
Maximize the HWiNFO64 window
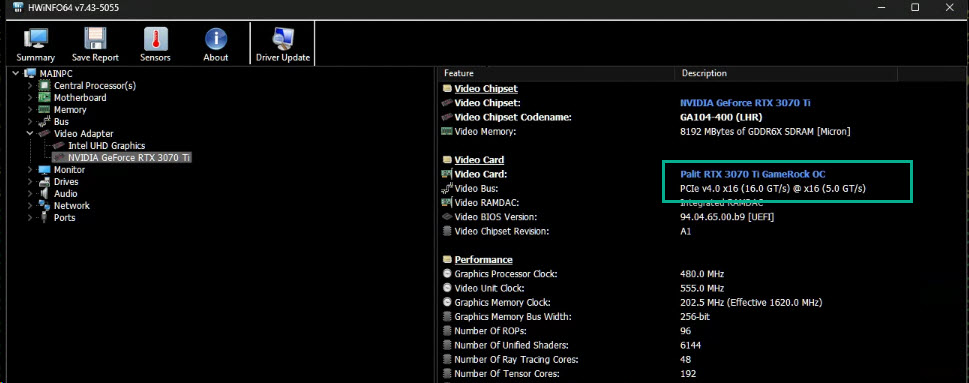coord(915,7)
